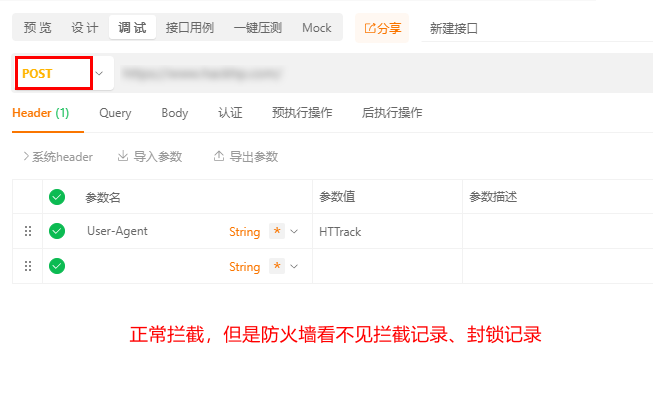The height and width of the screenshot is (396, 653).
Task: Click String type in User-Agent row
Action: [244, 232]
